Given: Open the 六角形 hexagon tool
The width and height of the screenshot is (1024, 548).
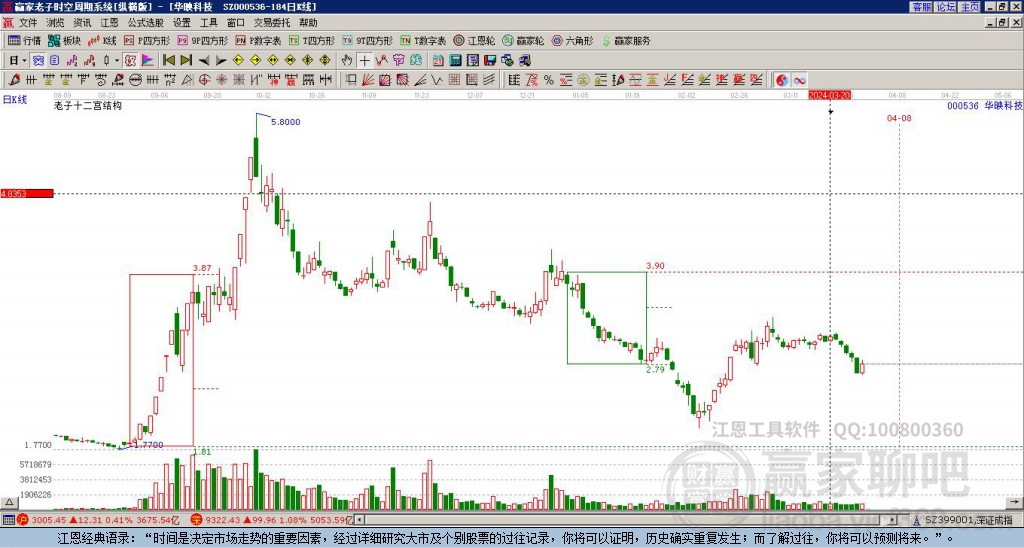Looking at the screenshot, I should 572,40.
